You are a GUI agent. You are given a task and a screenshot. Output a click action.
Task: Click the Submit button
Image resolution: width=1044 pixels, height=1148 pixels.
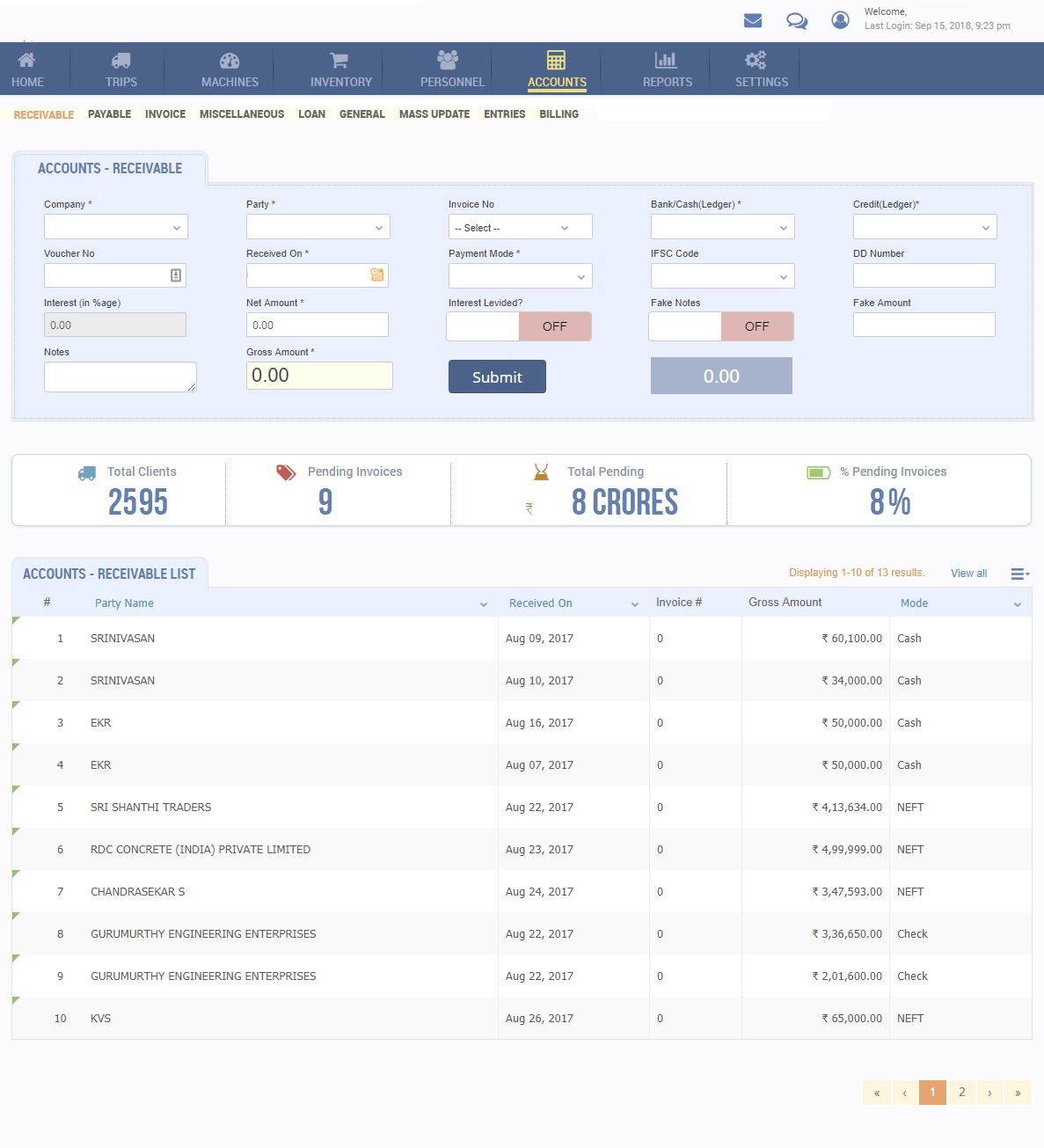click(497, 376)
